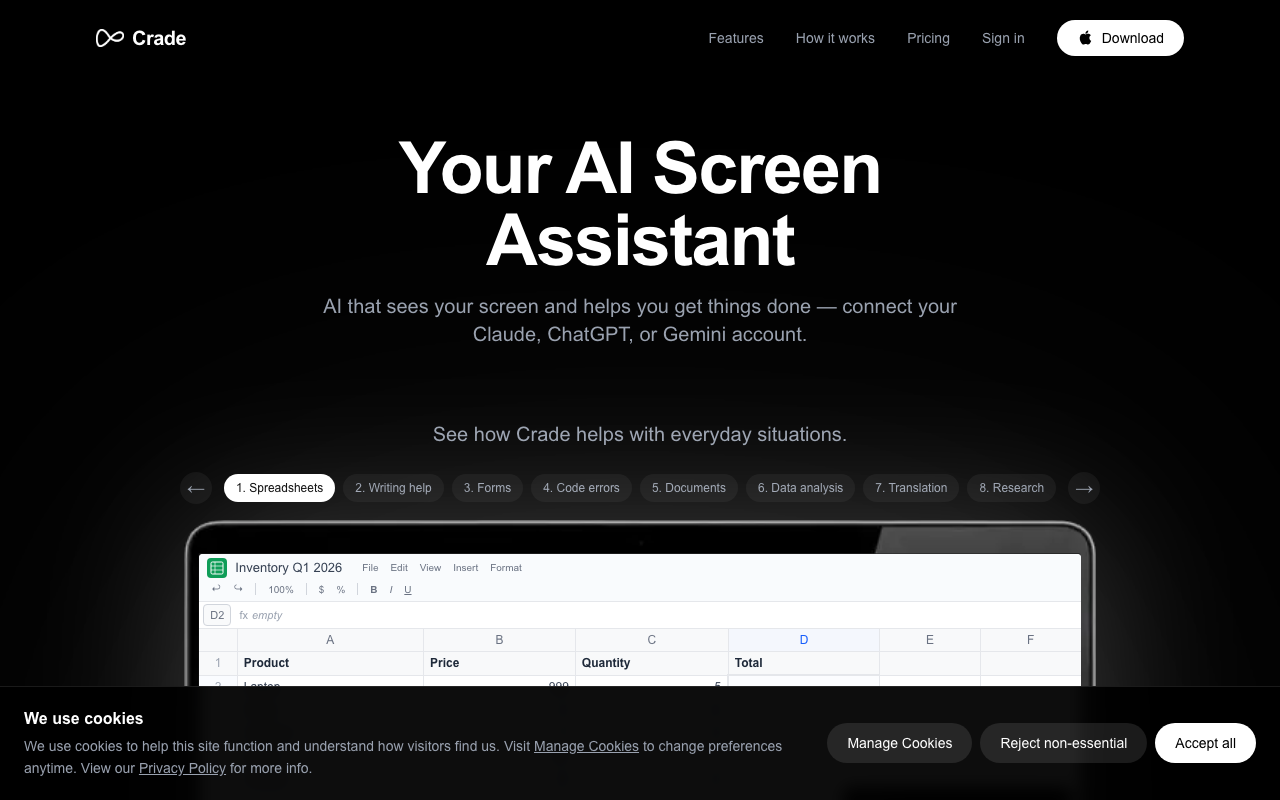Select column B header
The width and height of the screenshot is (1280, 800).
pyautogui.click(x=499, y=640)
